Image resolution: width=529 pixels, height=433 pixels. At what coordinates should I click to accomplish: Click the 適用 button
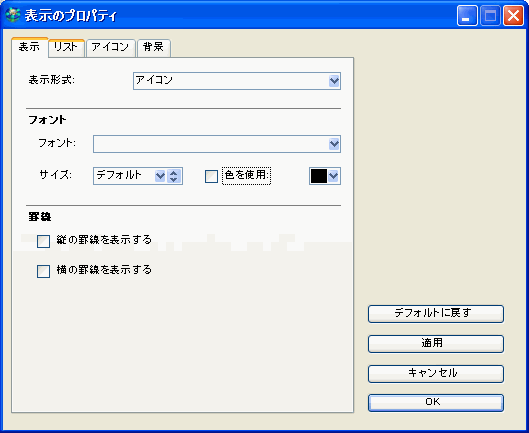tap(436, 344)
